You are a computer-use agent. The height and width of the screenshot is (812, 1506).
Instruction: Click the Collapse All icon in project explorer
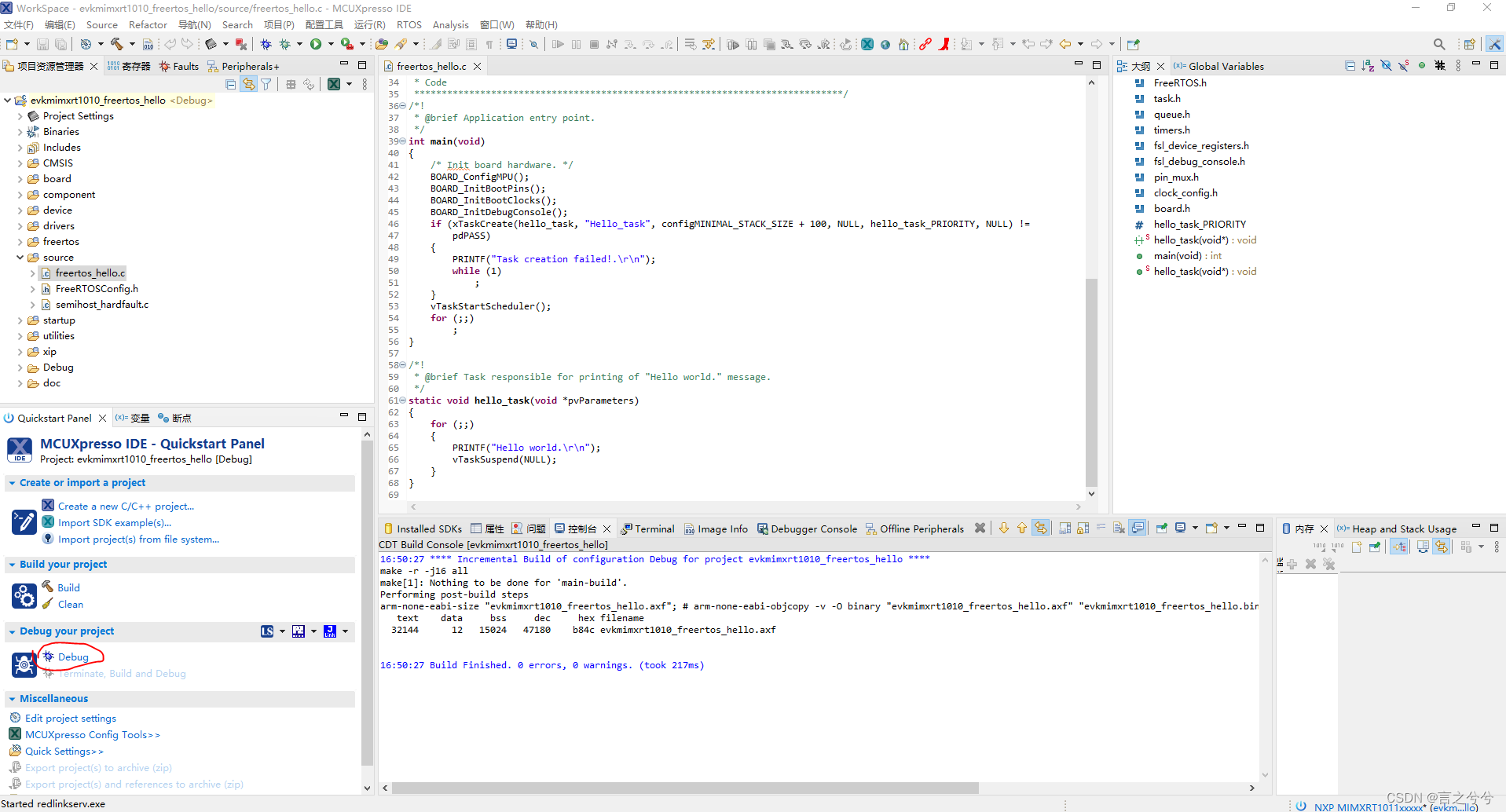click(230, 84)
